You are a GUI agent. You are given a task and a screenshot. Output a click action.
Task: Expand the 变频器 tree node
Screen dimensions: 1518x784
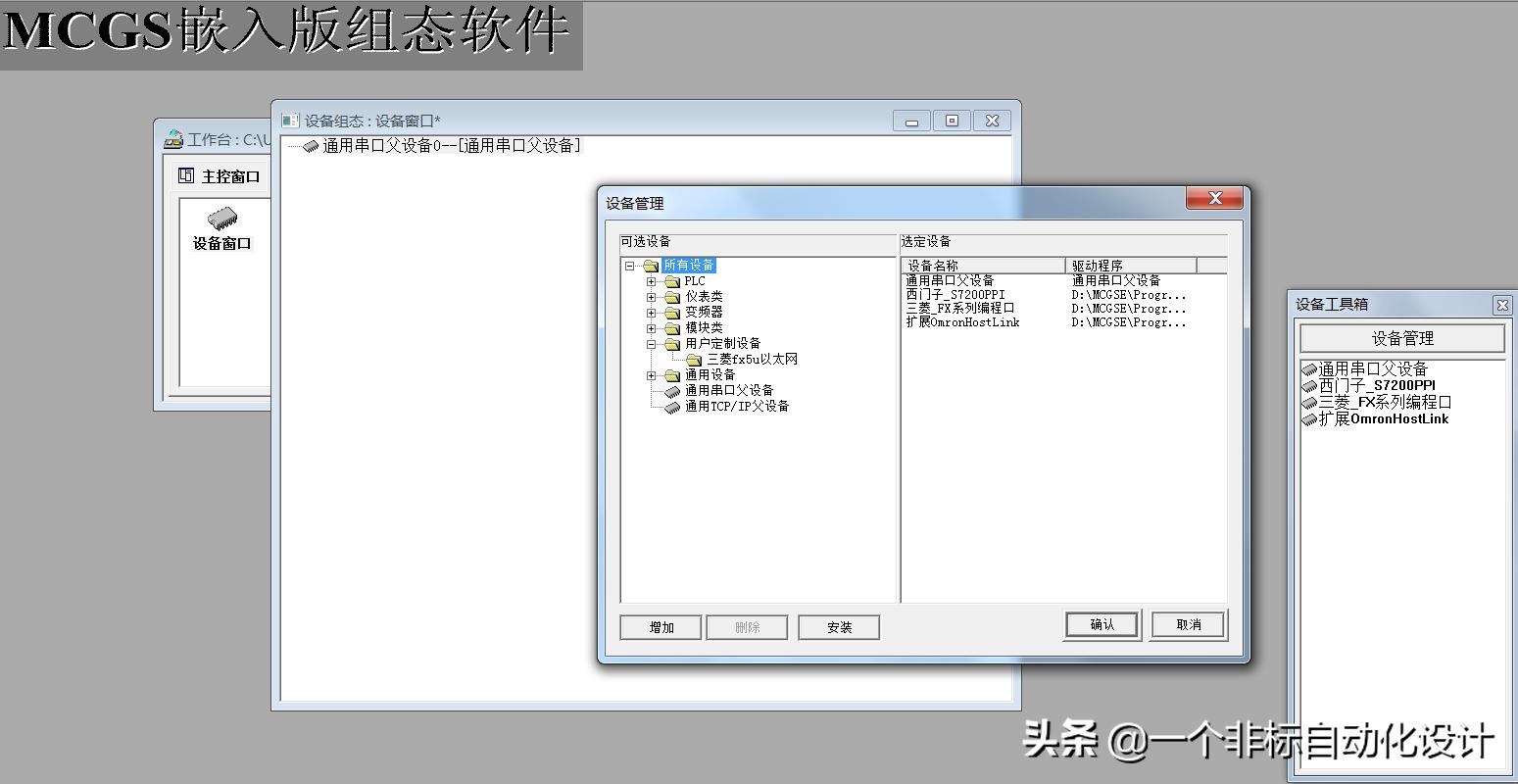coord(653,313)
